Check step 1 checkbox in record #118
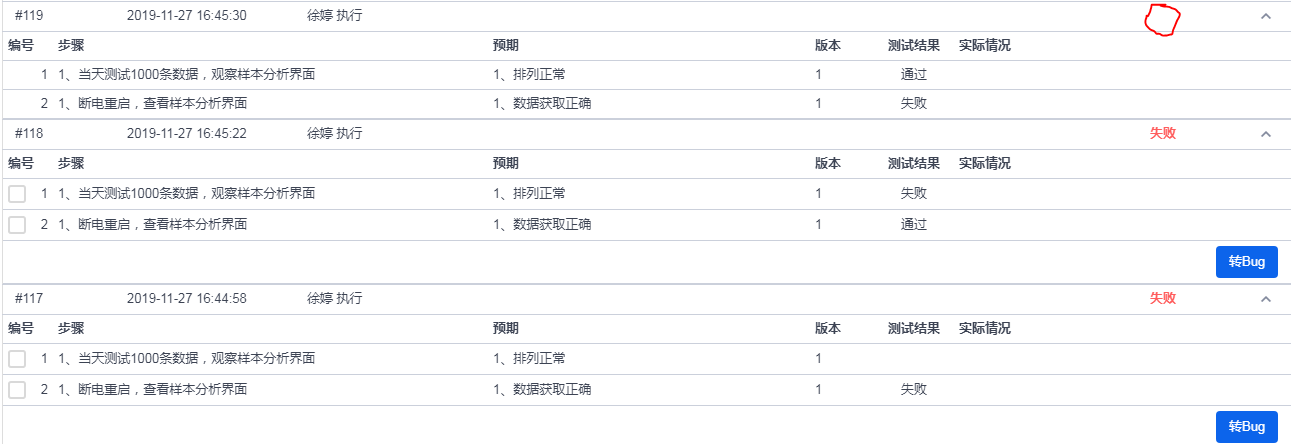Image resolution: width=1291 pixels, height=444 pixels. (17, 194)
